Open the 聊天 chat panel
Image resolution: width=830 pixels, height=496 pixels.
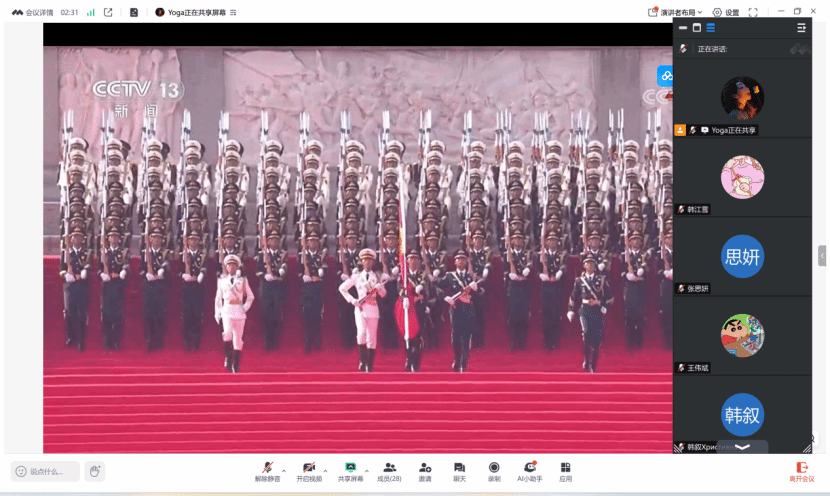tap(459, 471)
